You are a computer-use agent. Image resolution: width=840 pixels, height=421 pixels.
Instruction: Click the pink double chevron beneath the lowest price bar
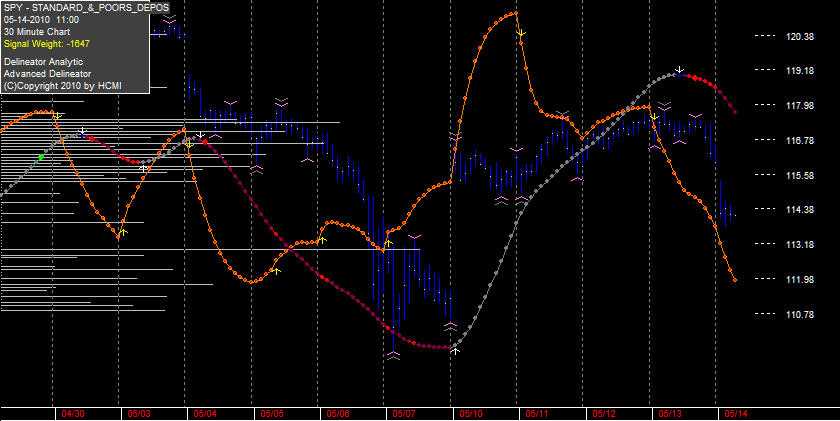point(393,355)
